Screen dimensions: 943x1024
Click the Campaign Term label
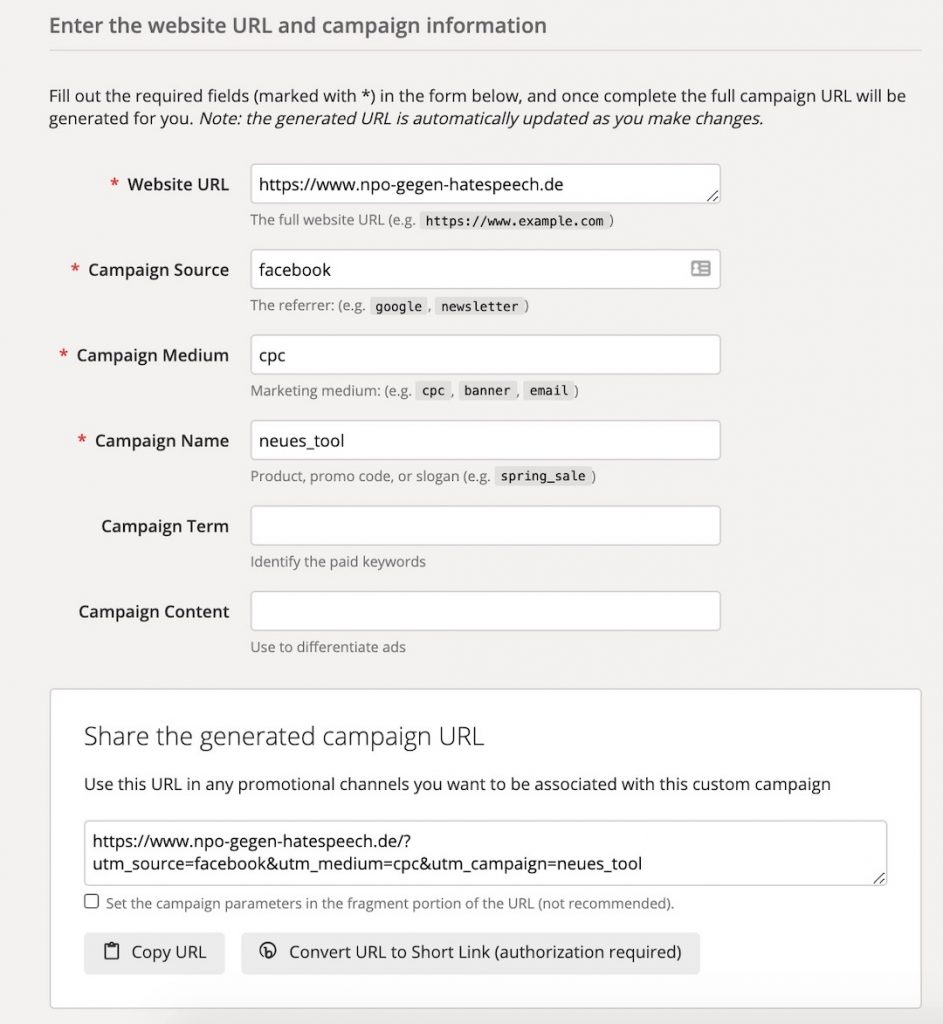(x=165, y=526)
